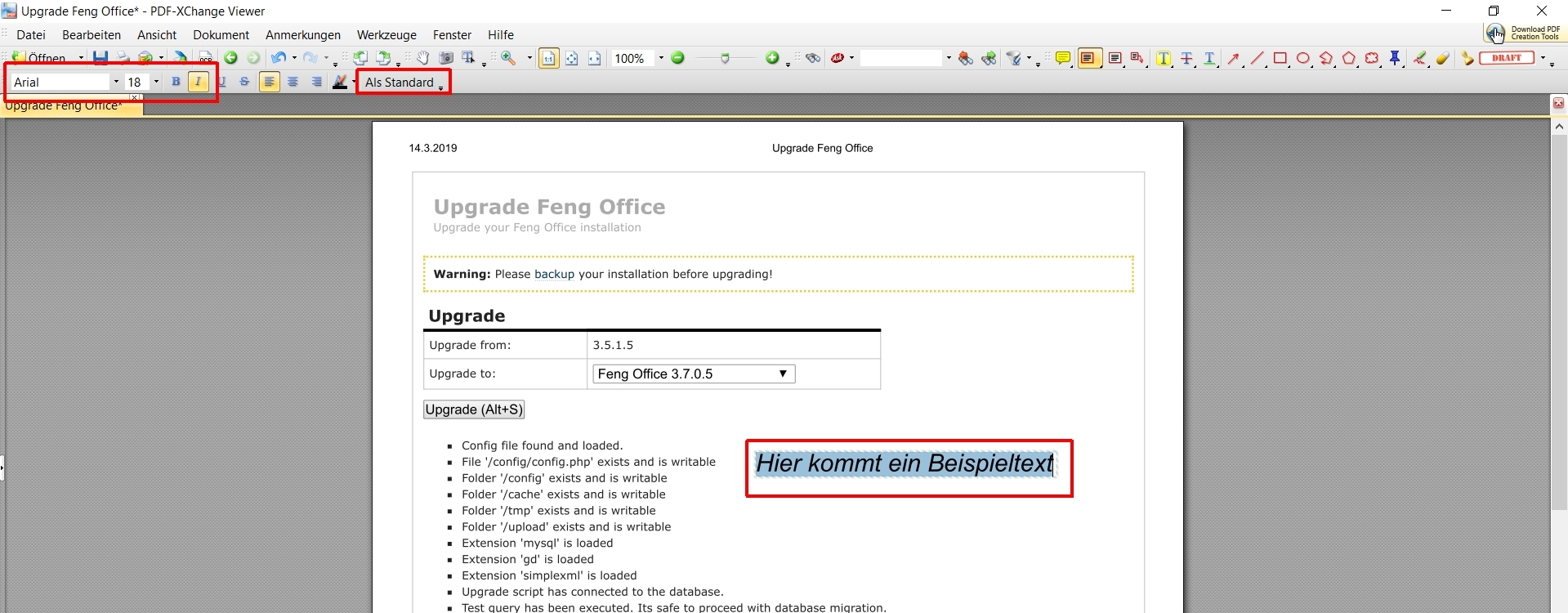Select the Callout tool

[x=1137, y=58]
